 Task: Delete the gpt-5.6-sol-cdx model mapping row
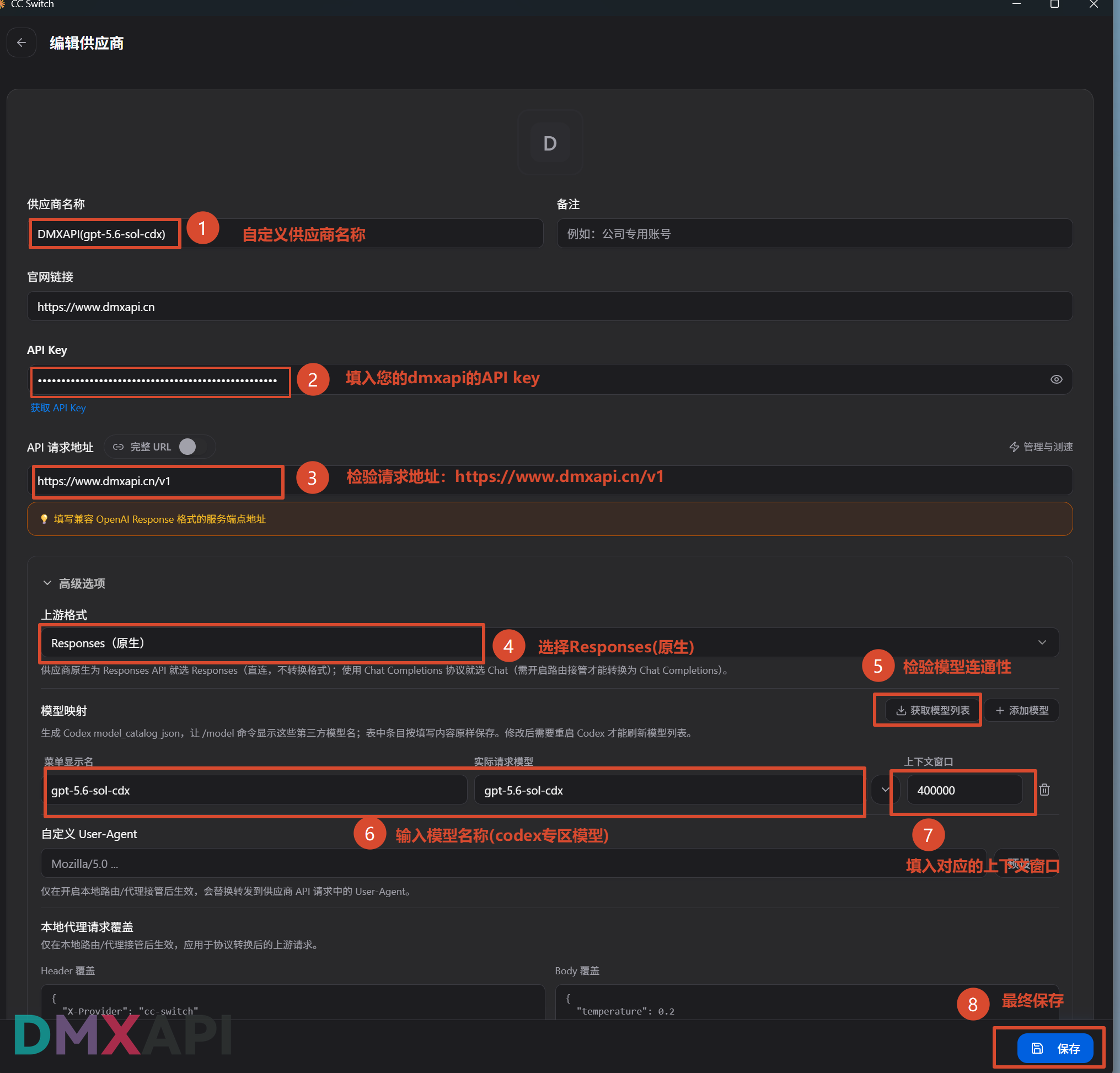[1044, 790]
